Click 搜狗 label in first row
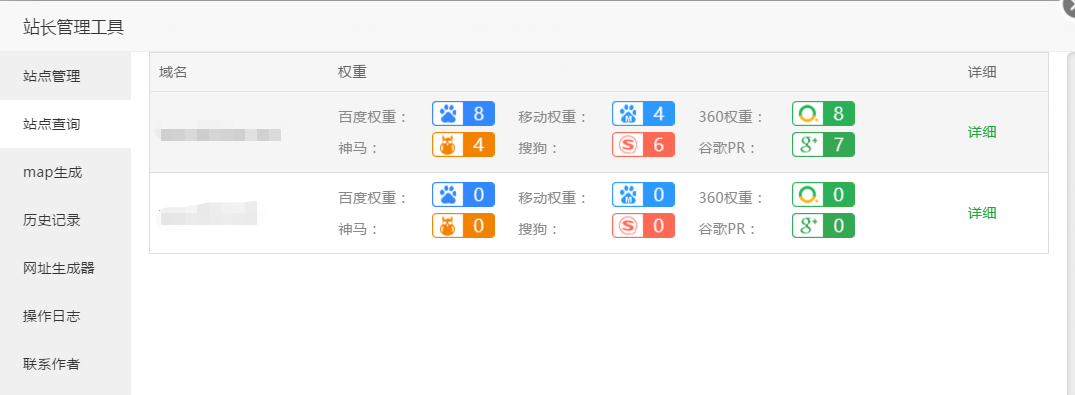Image resolution: width=1075 pixels, height=395 pixels. click(x=538, y=148)
